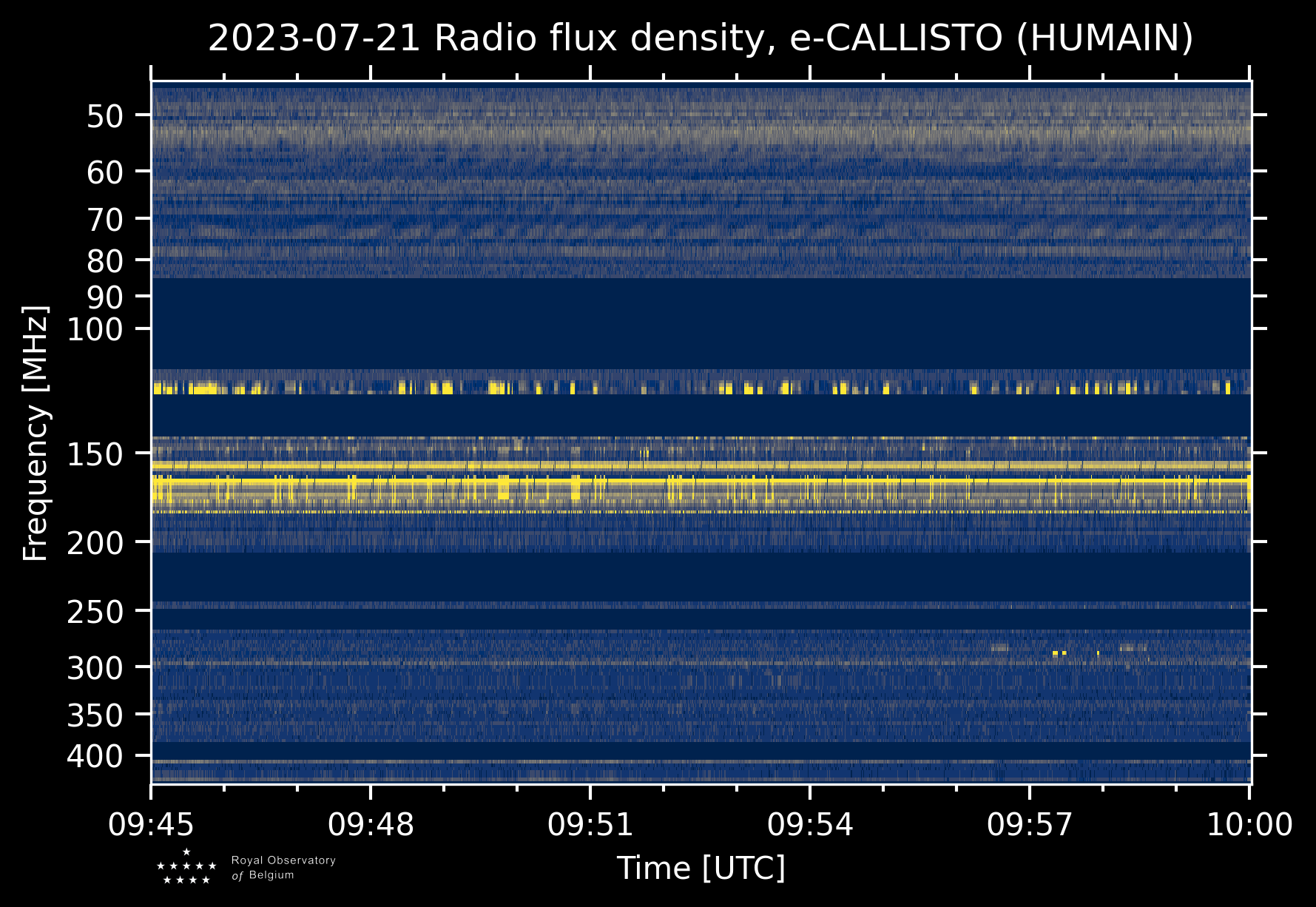Click the 09:57 time tick label
Viewport: 1316px width, 907px height.
tap(1030, 824)
